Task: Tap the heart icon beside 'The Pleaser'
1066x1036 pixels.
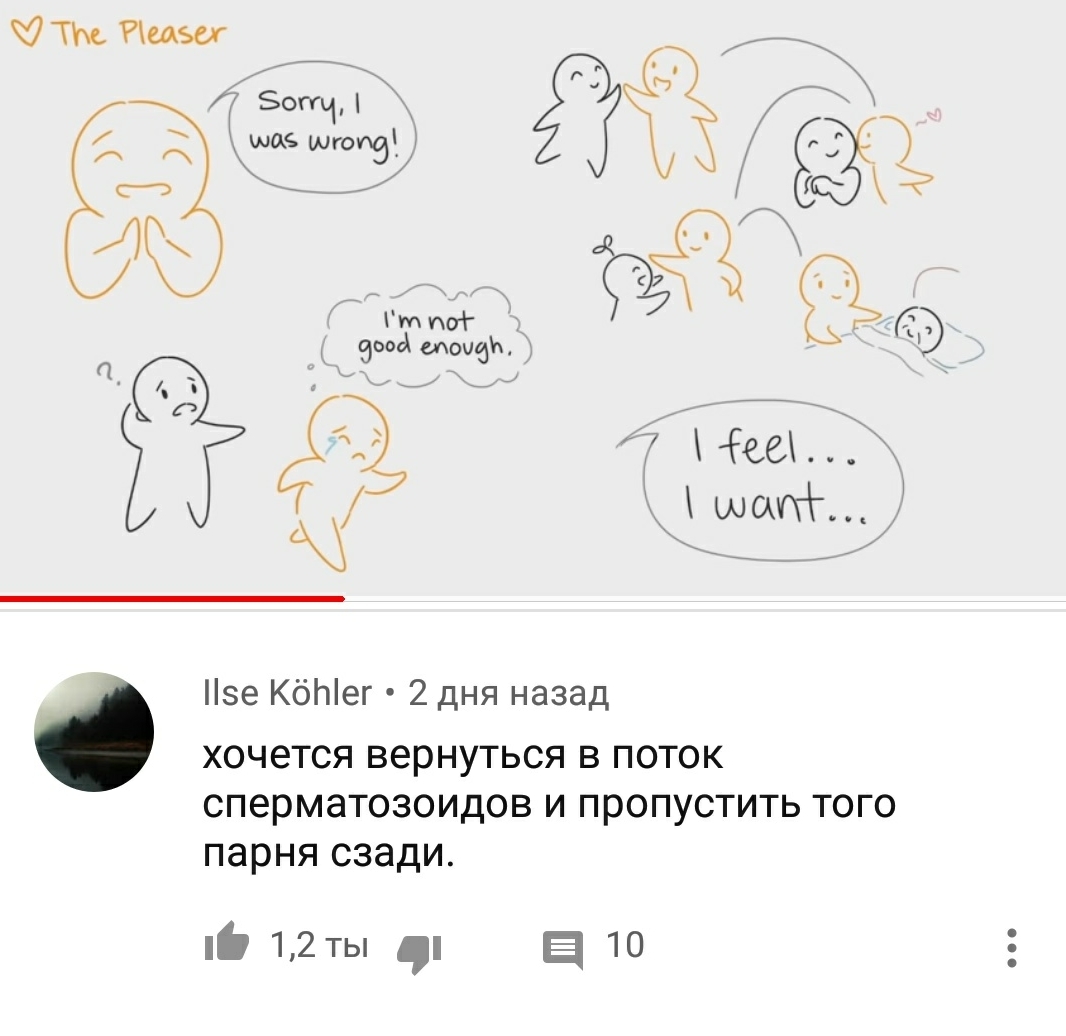Action: click(27, 32)
